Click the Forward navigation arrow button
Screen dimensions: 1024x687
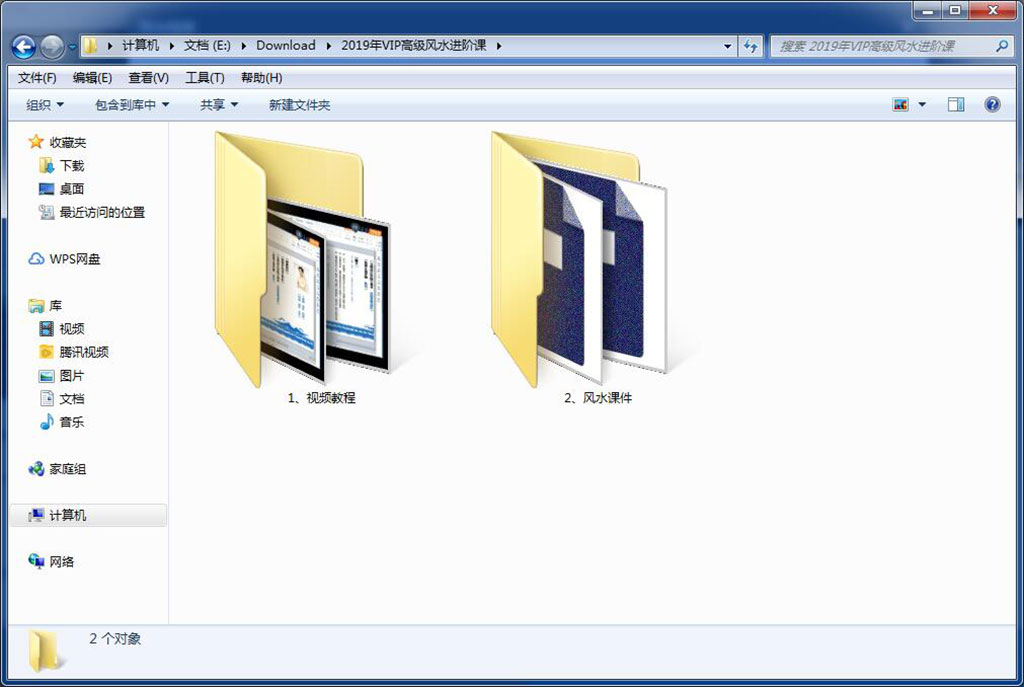tap(52, 46)
